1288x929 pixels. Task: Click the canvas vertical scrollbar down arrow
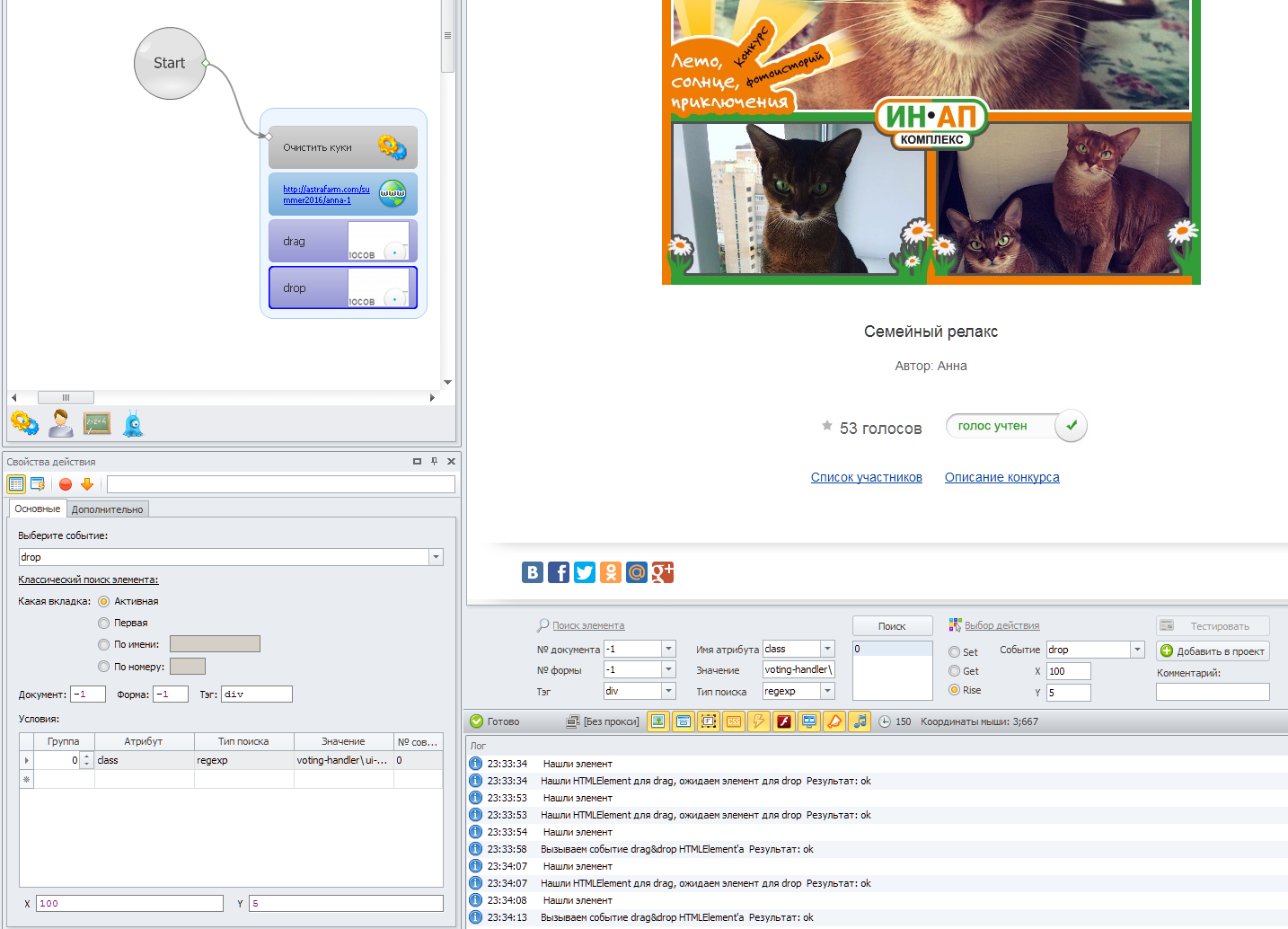click(447, 383)
